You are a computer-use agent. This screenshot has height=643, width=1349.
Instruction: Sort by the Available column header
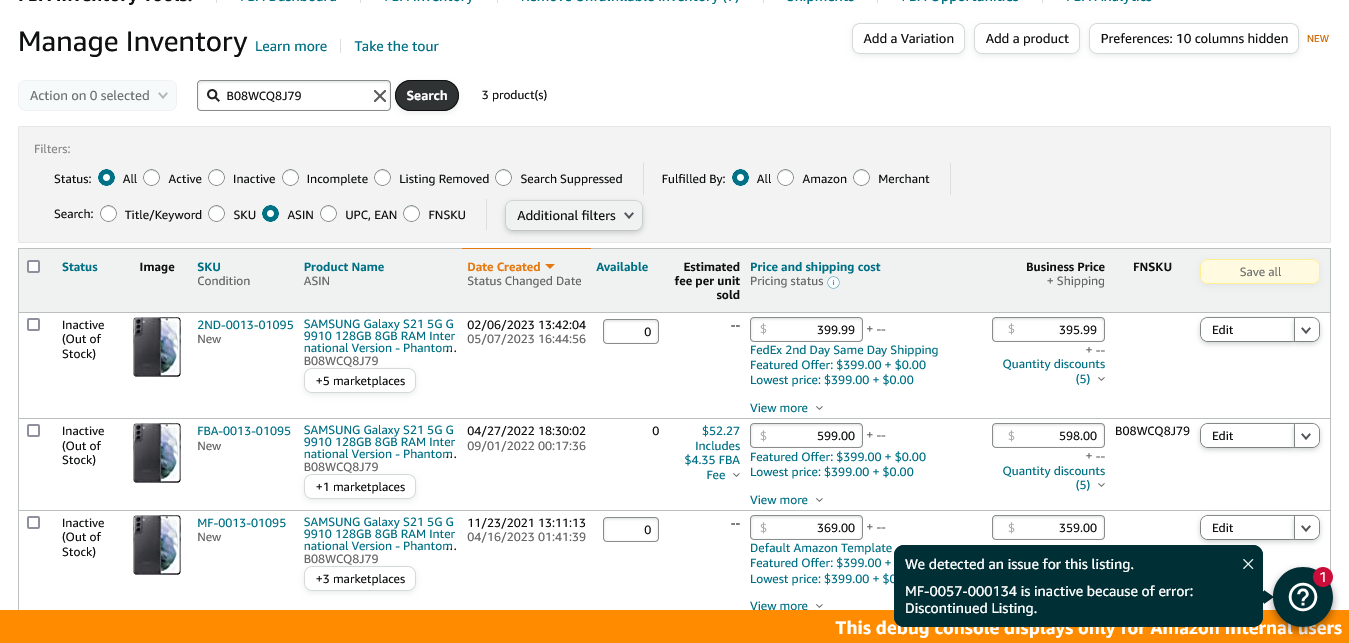tap(622, 267)
